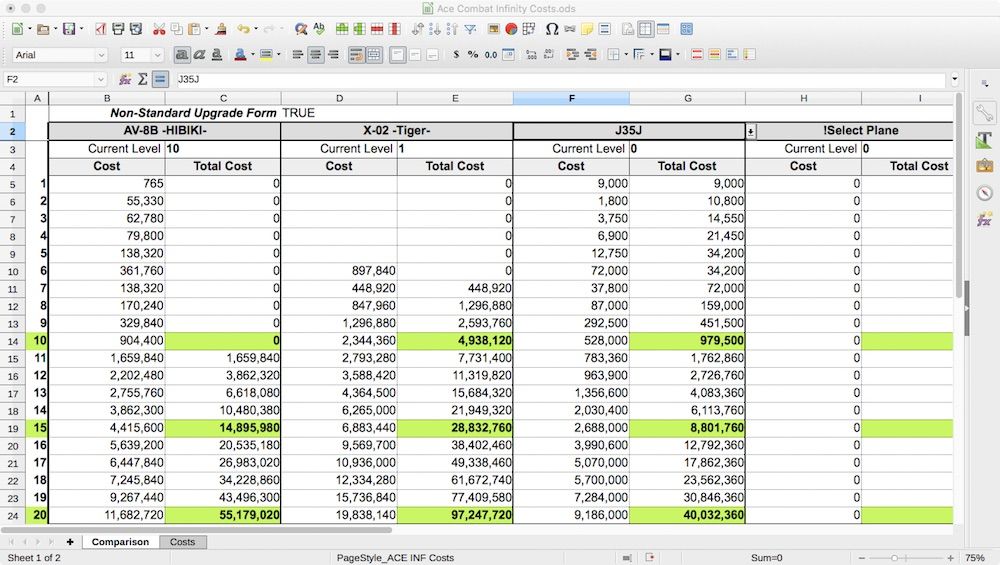Expand the font size dropdown showing 11
This screenshot has width=1000, height=565.
(157, 55)
